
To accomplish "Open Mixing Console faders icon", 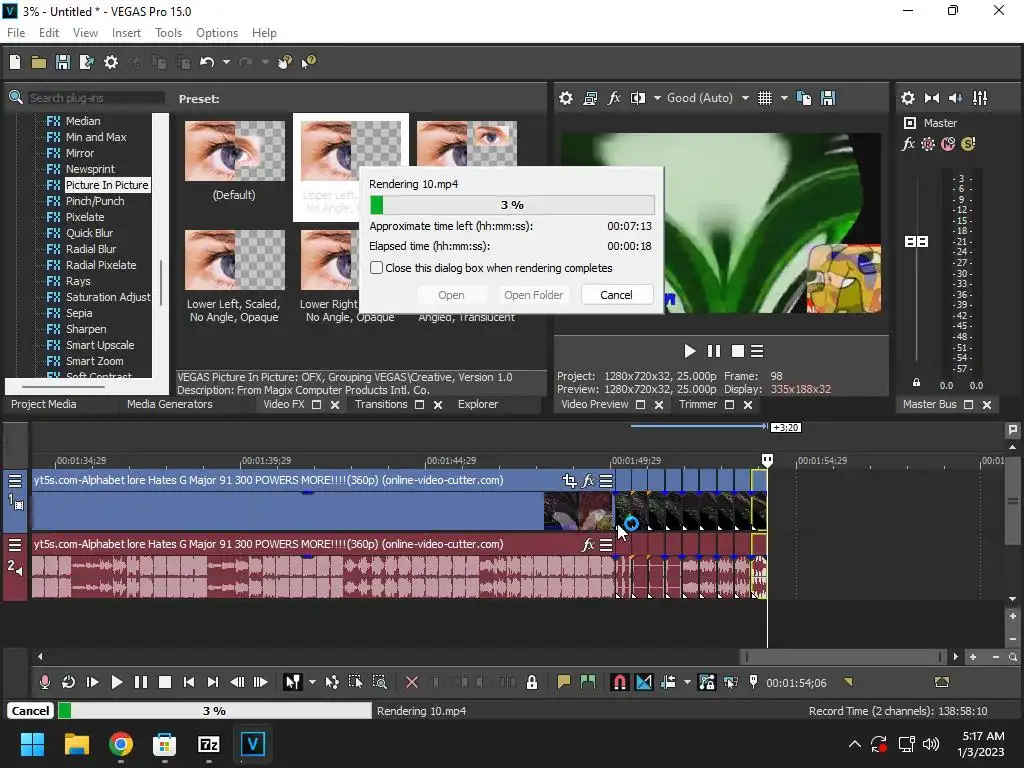I will pos(980,98).
